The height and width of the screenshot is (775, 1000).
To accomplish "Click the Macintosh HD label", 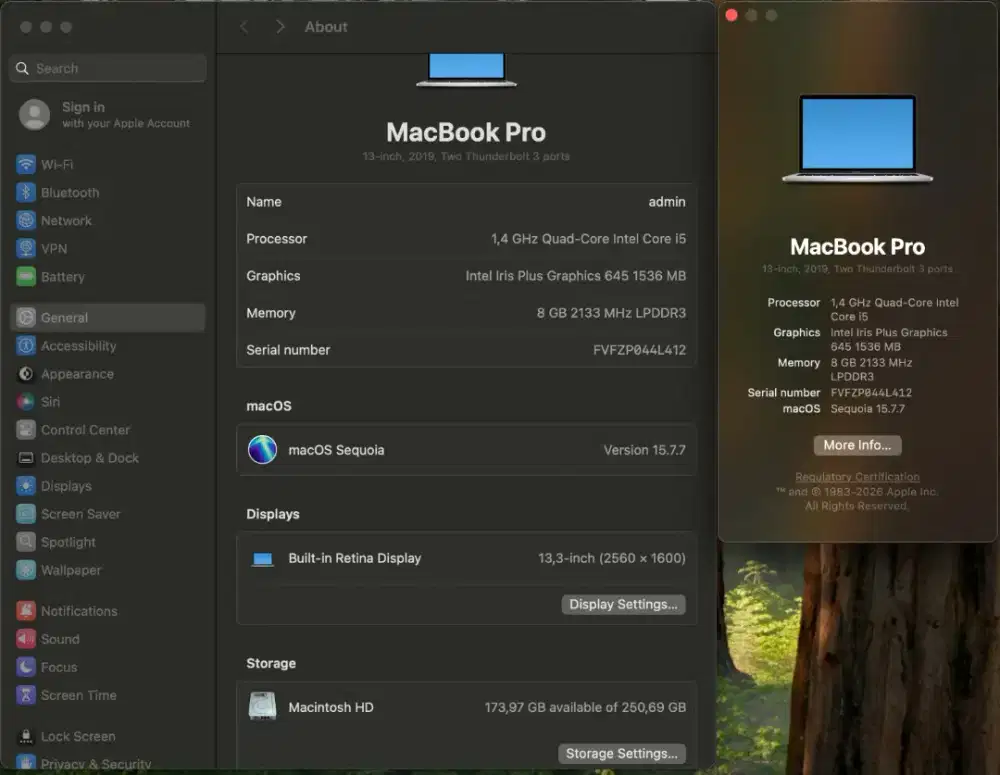I will point(330,707).
